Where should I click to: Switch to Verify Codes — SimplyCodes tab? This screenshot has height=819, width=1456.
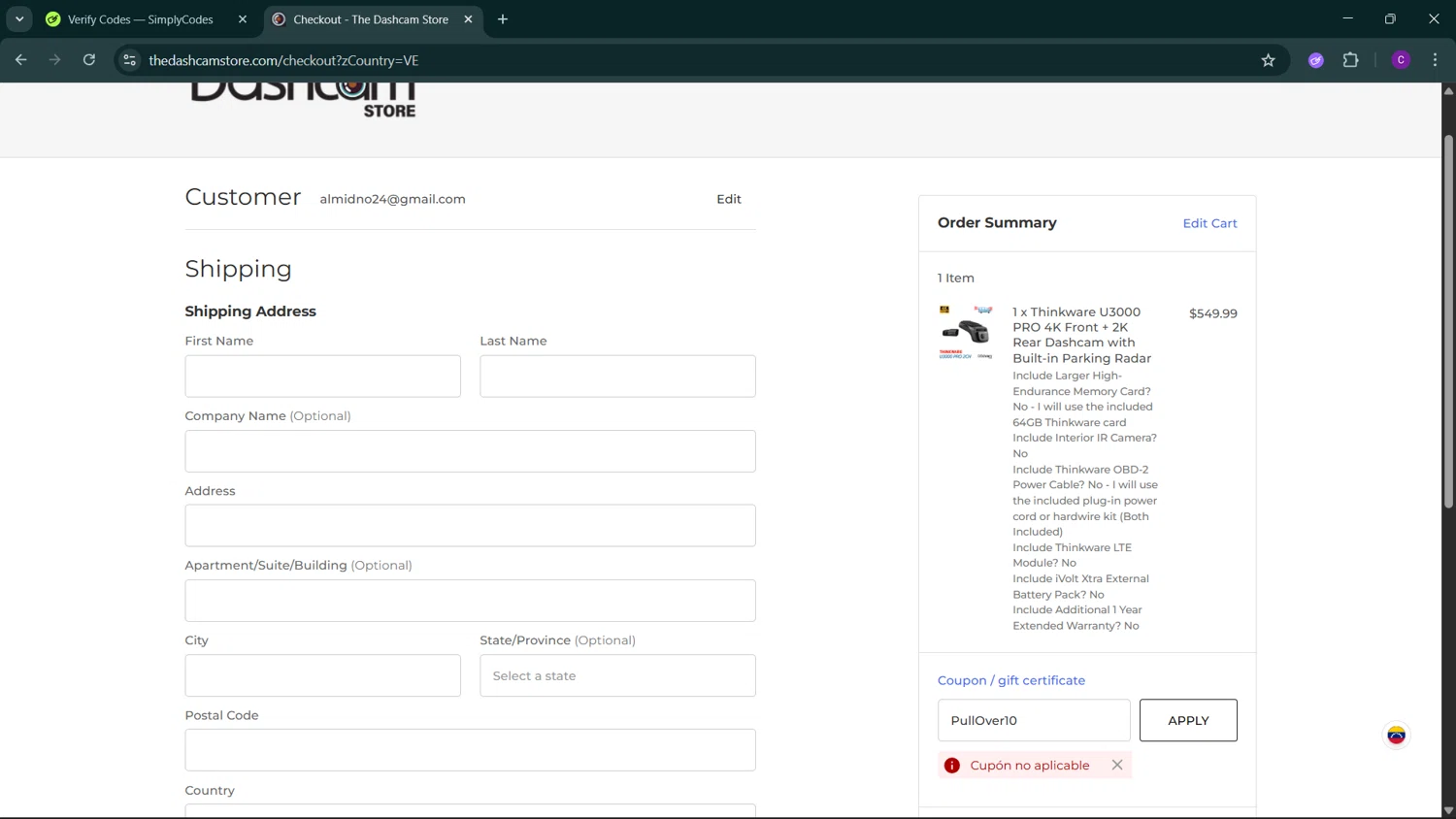[x=140, y=19]
